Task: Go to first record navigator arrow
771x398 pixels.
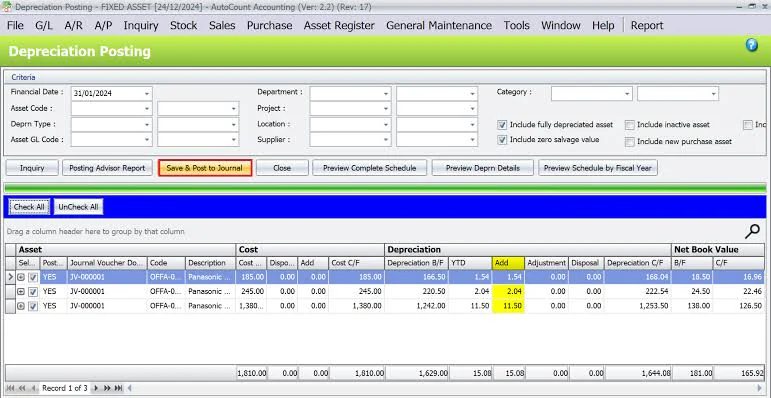Action: tap(10, 388)
